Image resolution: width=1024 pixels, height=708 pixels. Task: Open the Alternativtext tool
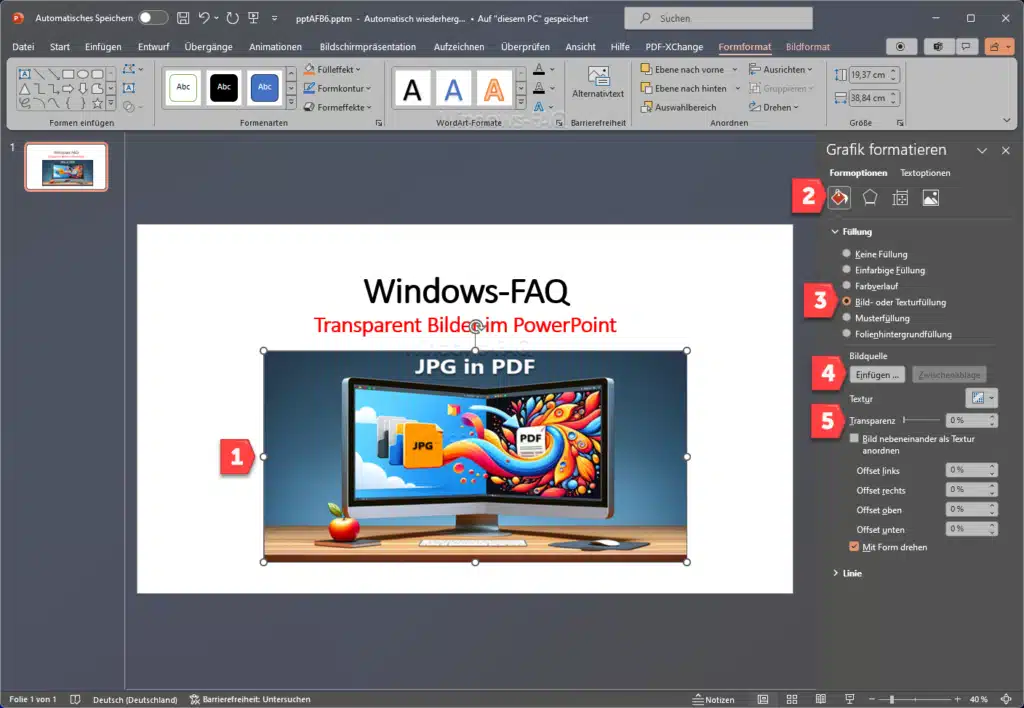[598, 82]
